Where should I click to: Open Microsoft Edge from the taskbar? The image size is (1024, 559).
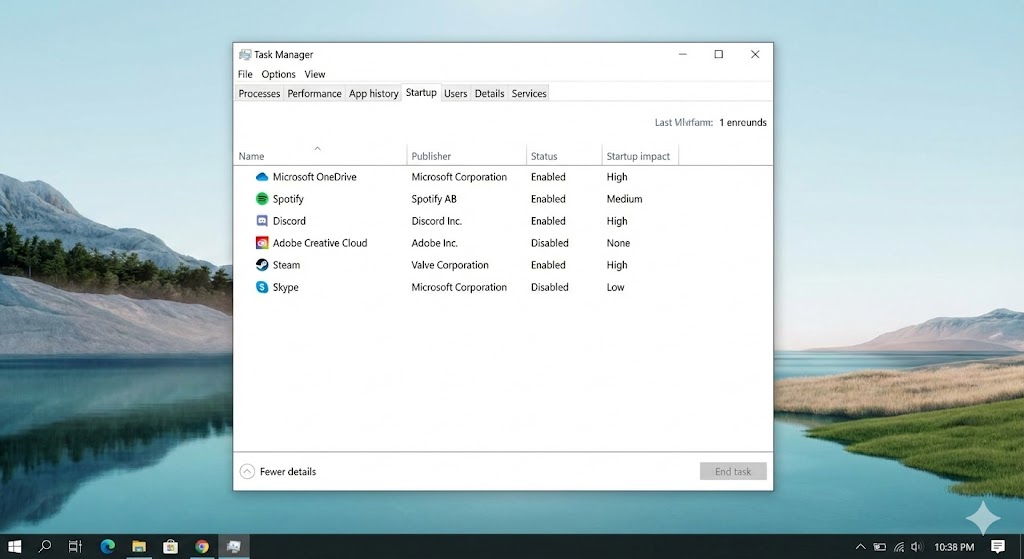coord(107,546)
